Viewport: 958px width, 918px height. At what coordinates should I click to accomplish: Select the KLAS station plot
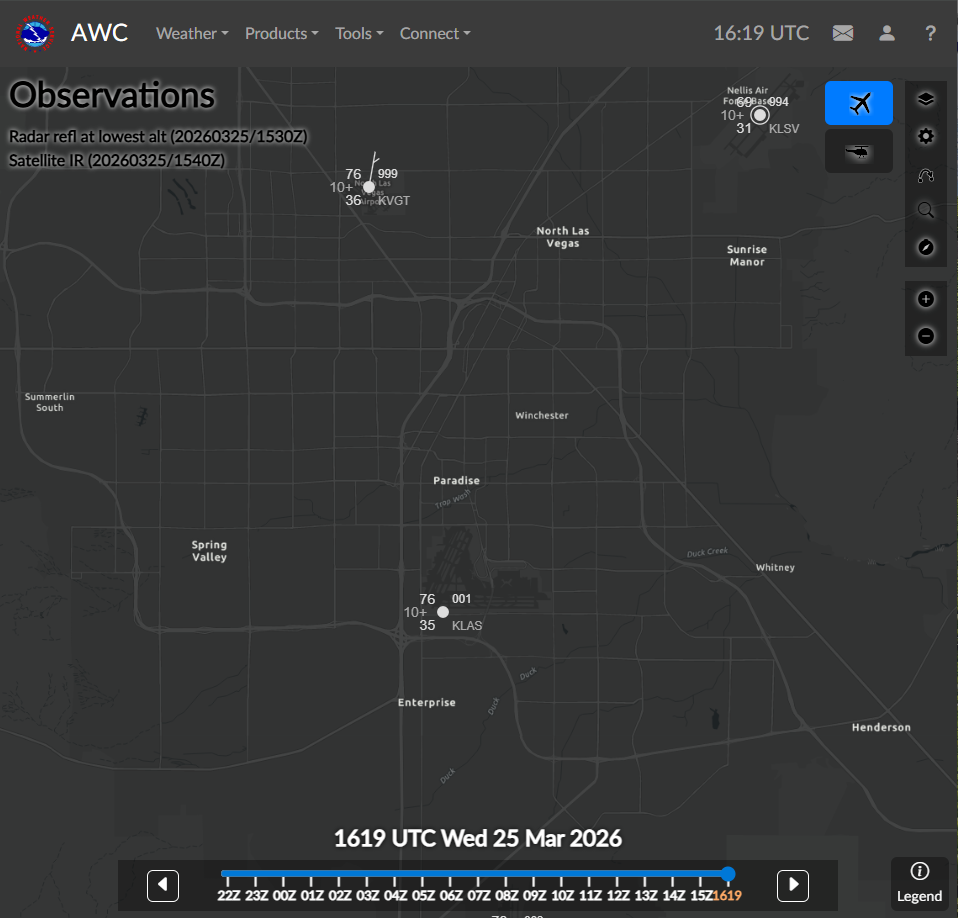442,611
